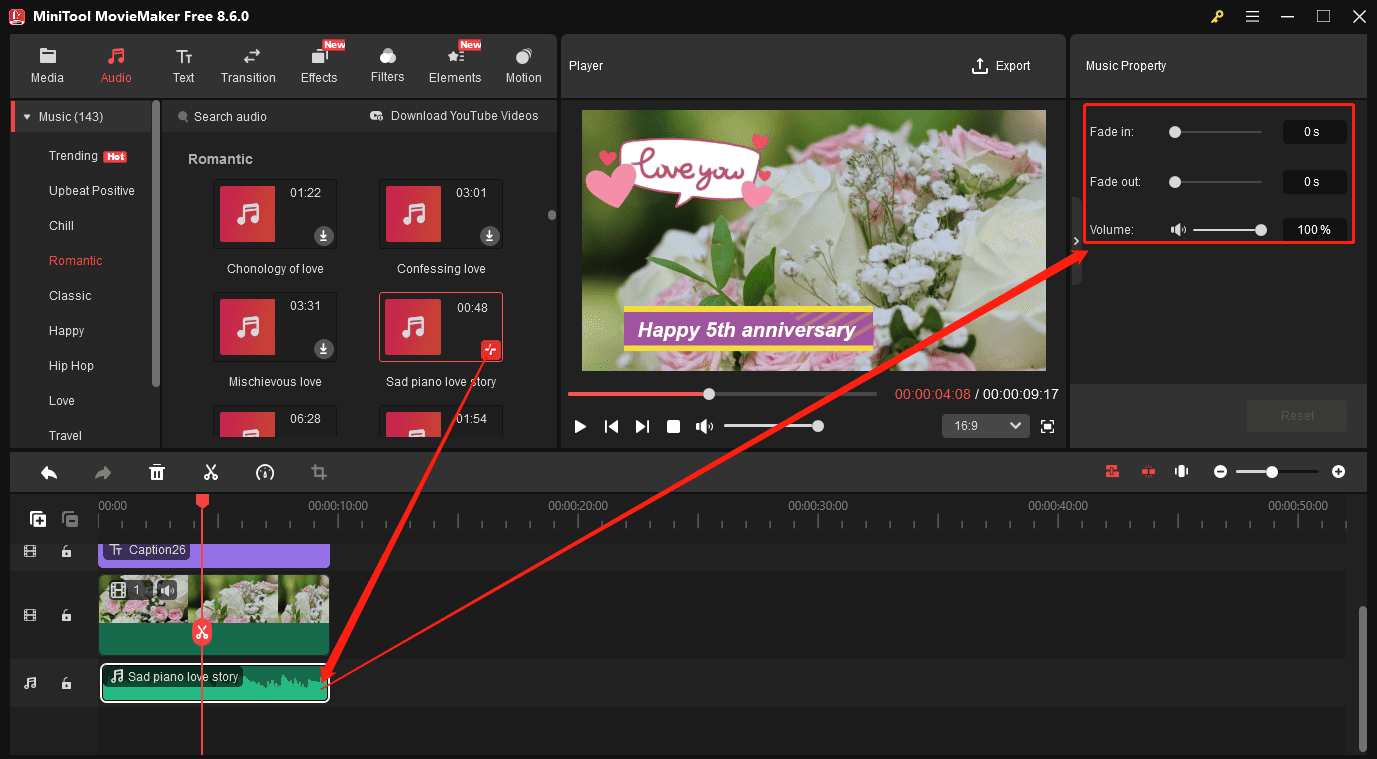Click the Reset button
The height and width of the screenshot is (759, 1377).
tap(1297, 416)
